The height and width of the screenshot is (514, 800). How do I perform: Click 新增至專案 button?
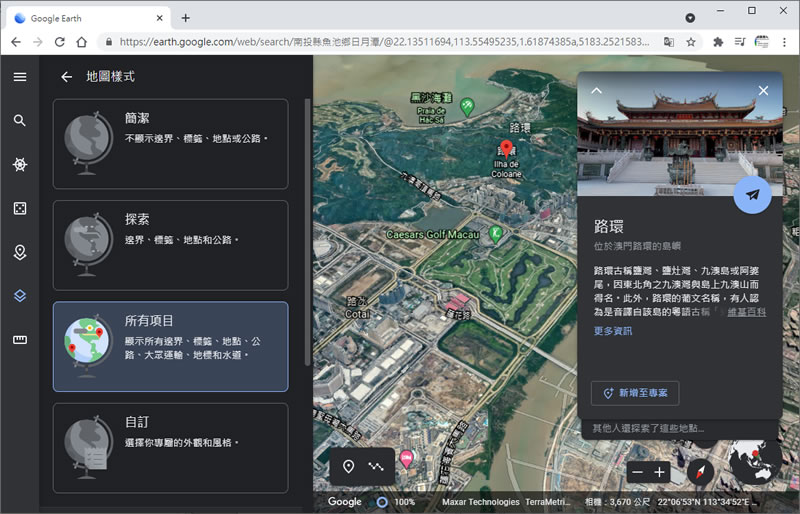click(635, 393)
